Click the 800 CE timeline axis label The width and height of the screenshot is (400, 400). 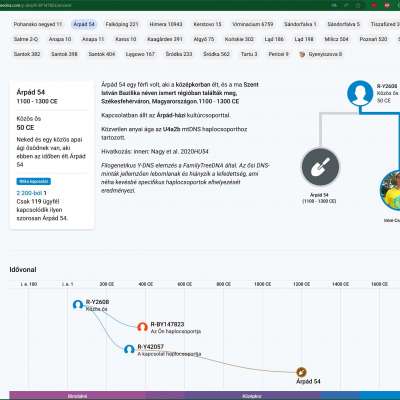click(x=224, y=284)
